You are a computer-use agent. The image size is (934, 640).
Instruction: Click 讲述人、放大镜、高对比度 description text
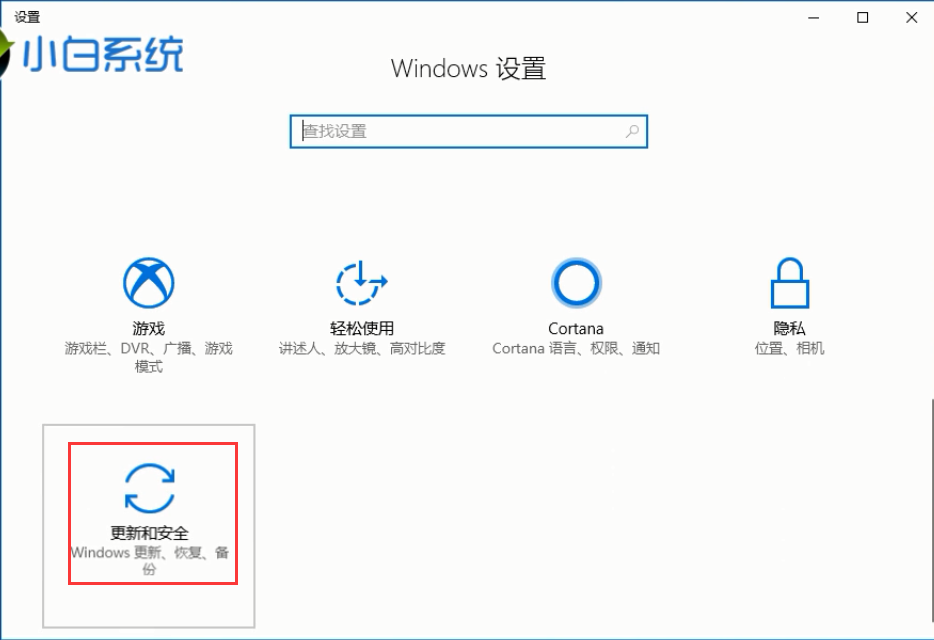point(362,349)
